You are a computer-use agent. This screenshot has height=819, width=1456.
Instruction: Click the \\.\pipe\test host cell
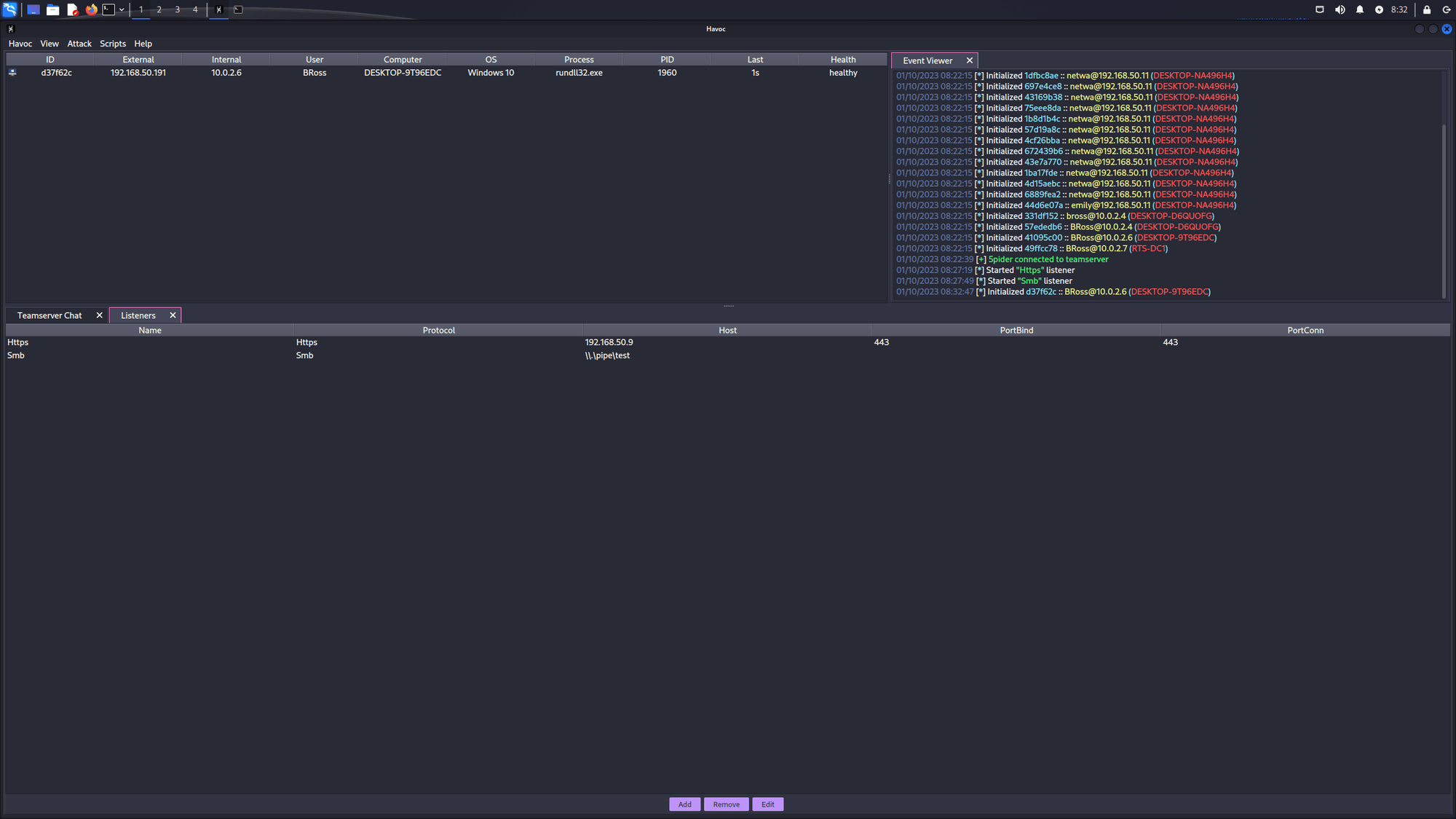(x=607, y=355)
